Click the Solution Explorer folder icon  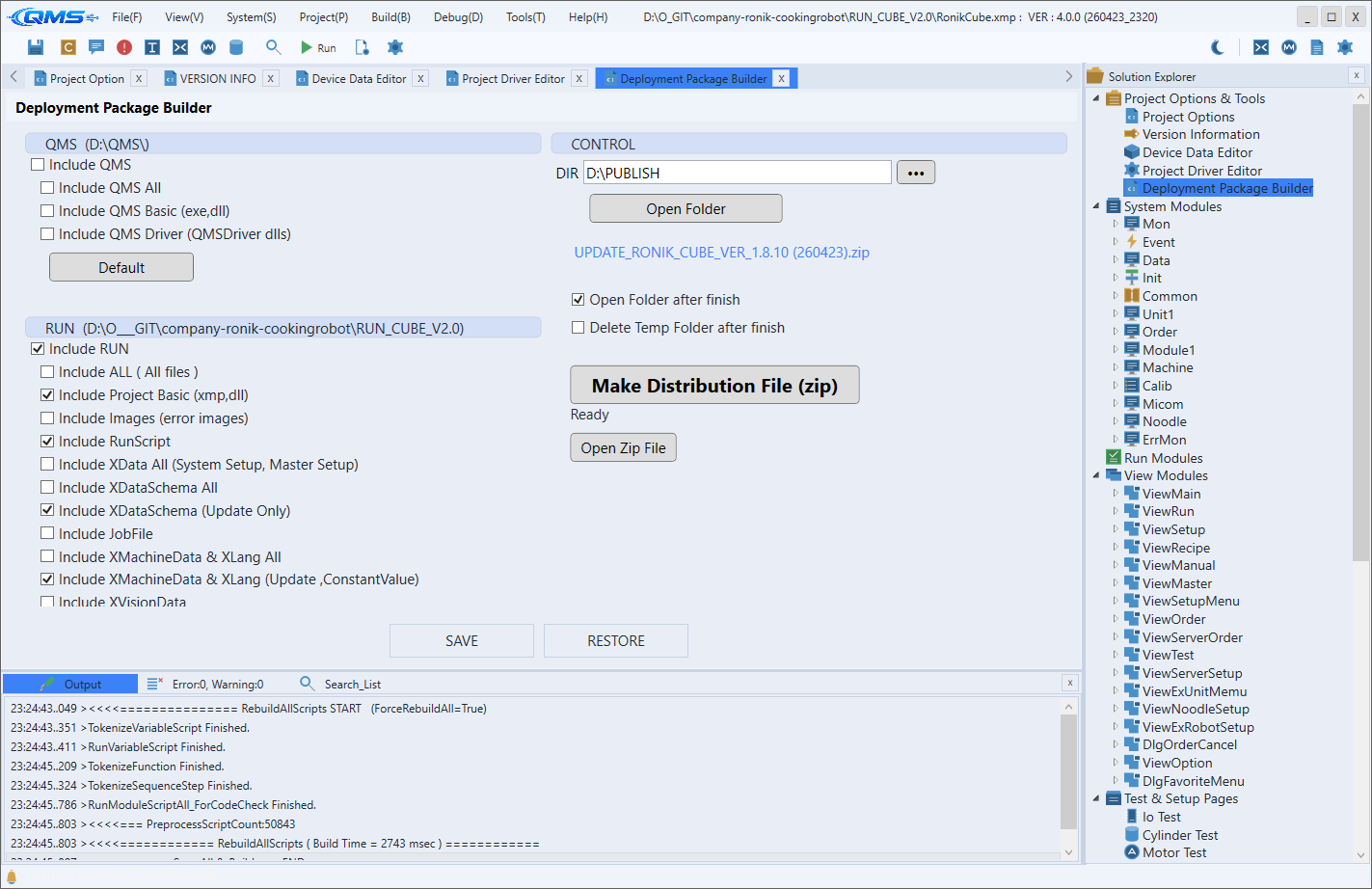[x=1094, y=76]
